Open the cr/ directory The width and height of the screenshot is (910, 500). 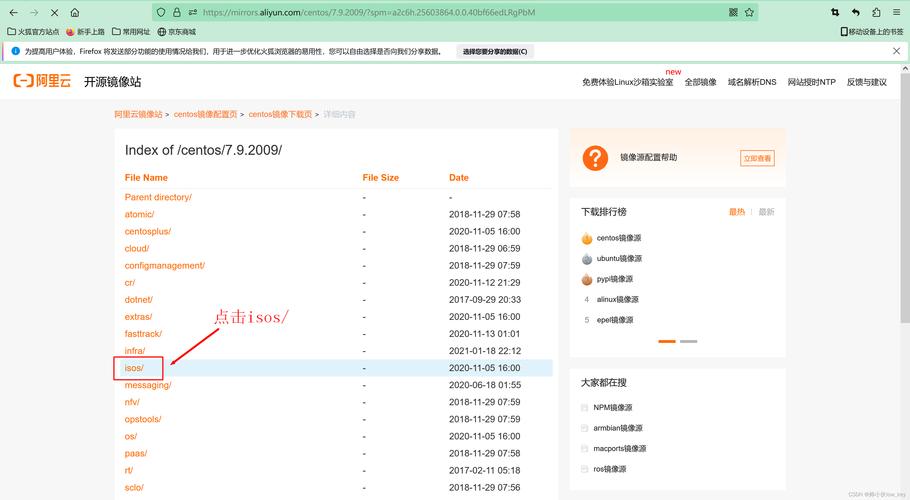130,282
